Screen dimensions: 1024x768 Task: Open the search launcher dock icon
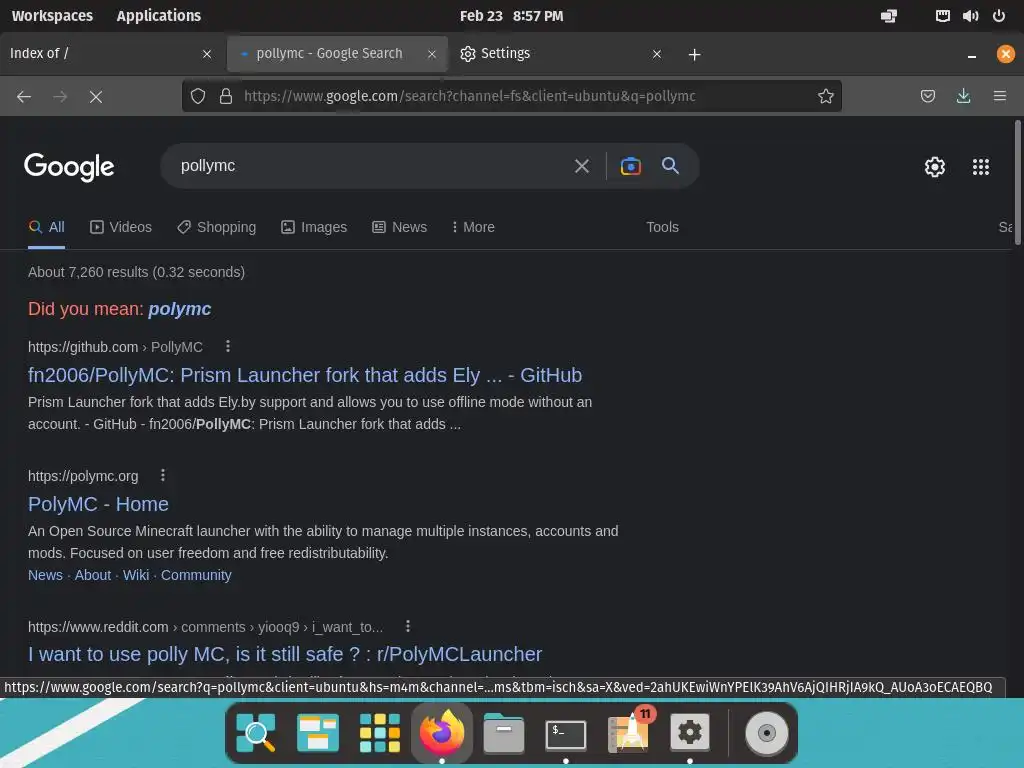click(256, 733)
